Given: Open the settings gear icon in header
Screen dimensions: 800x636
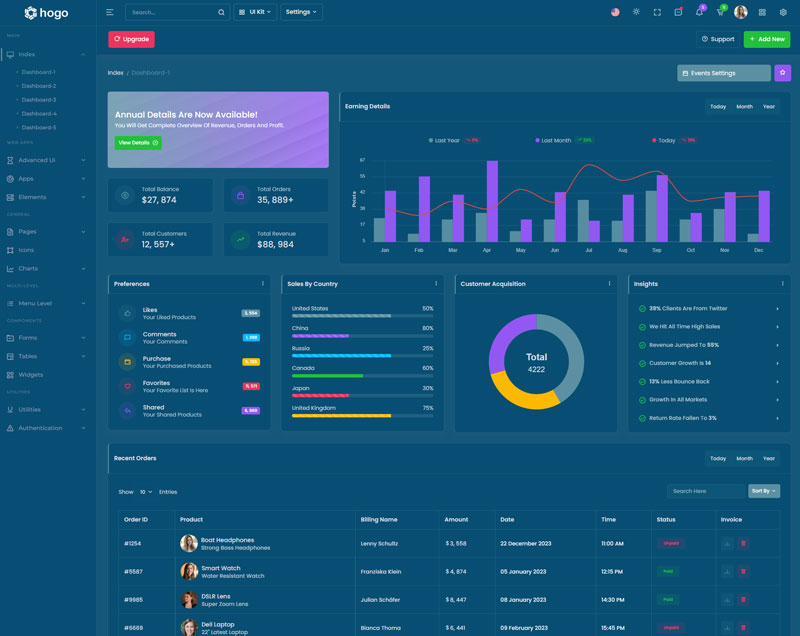Looking at the screenshot, I should click(x=783, y=13).
